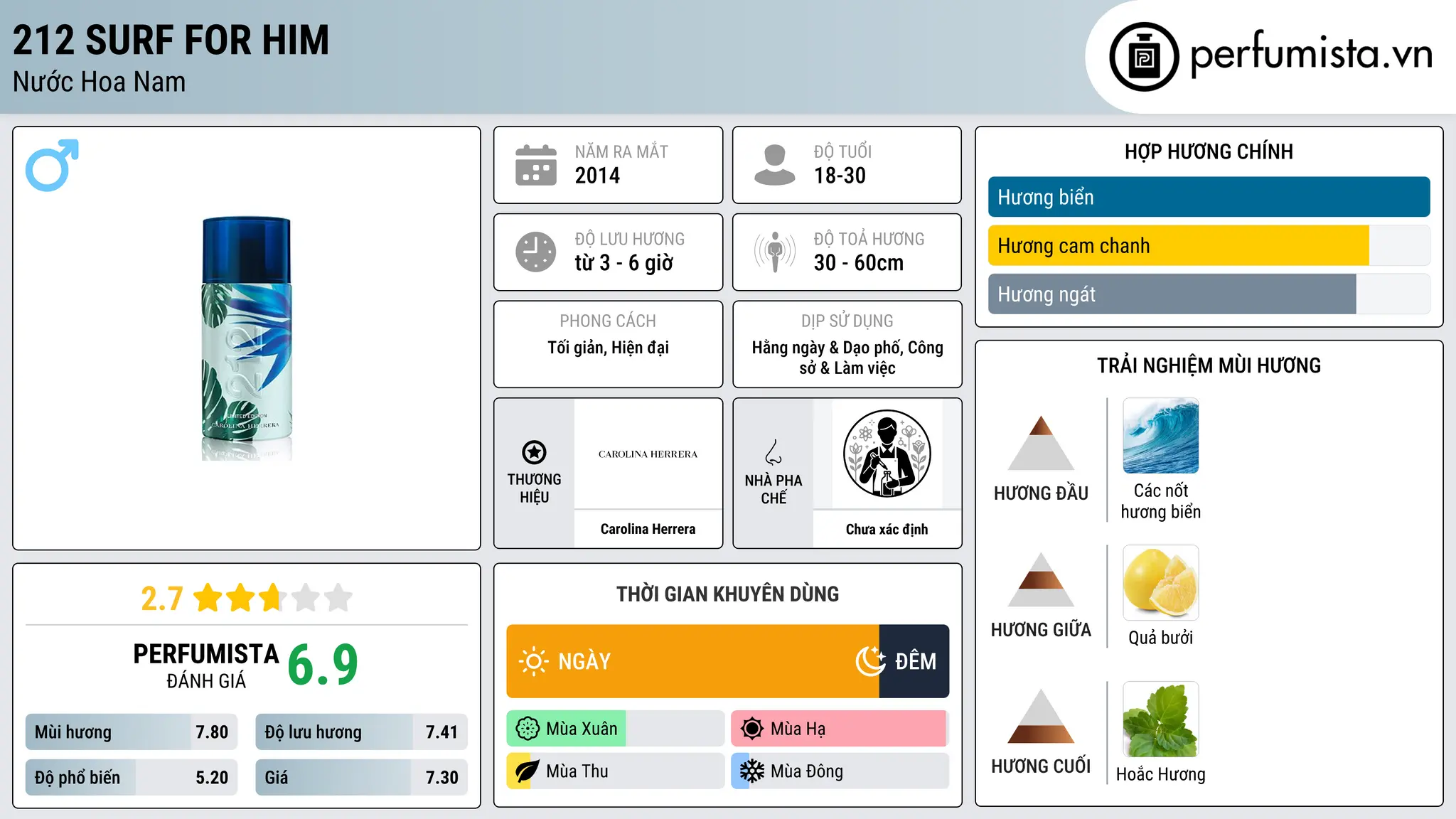The image size is (1456, 819).
Task: Click the 2.7 user rating number
Action: pyautogui.click(x=162, y=599)
